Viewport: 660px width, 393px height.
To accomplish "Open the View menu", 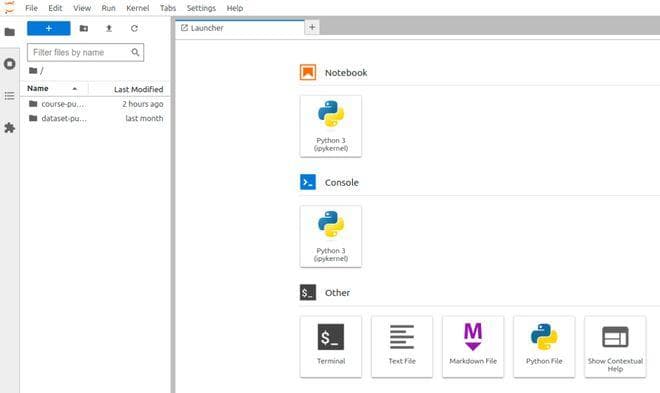I will click(x=82, y=8).
